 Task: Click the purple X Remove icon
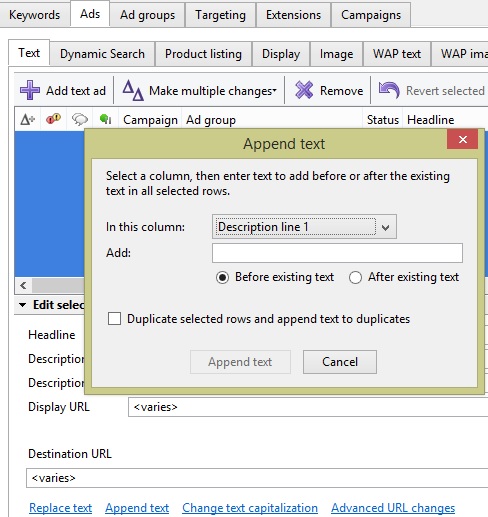pos(304,90)
